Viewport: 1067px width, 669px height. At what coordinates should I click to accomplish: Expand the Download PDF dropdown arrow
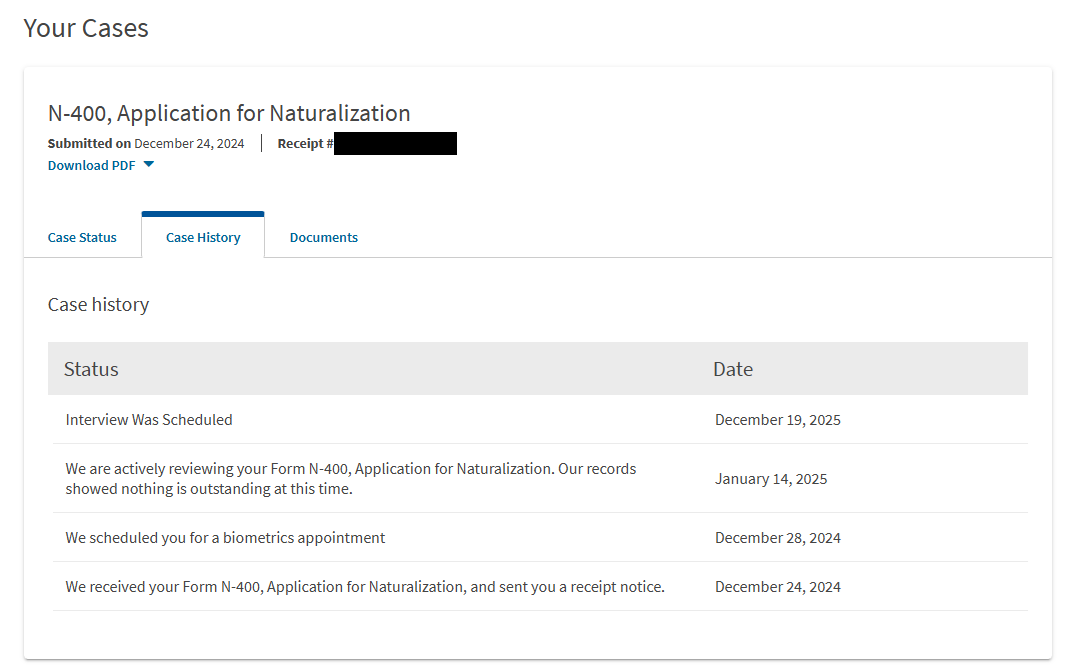(x=149, y=165)
